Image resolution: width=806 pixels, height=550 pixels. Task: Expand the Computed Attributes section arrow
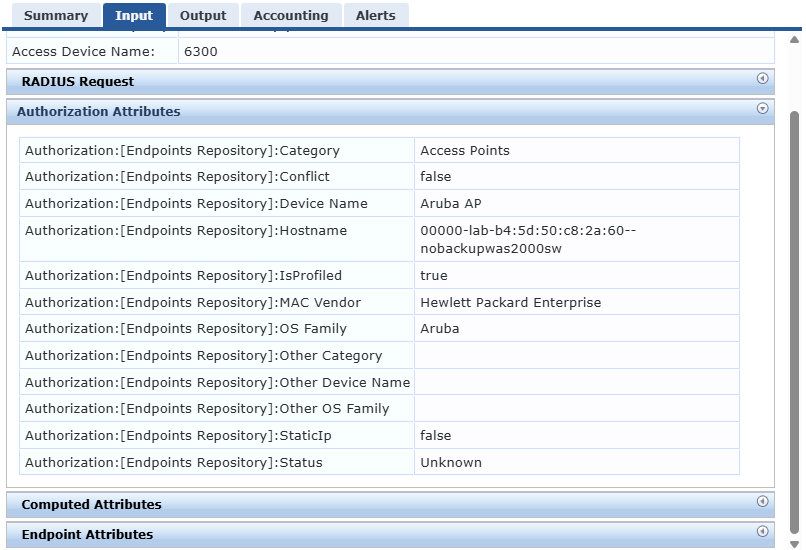[x=762, y=501]
